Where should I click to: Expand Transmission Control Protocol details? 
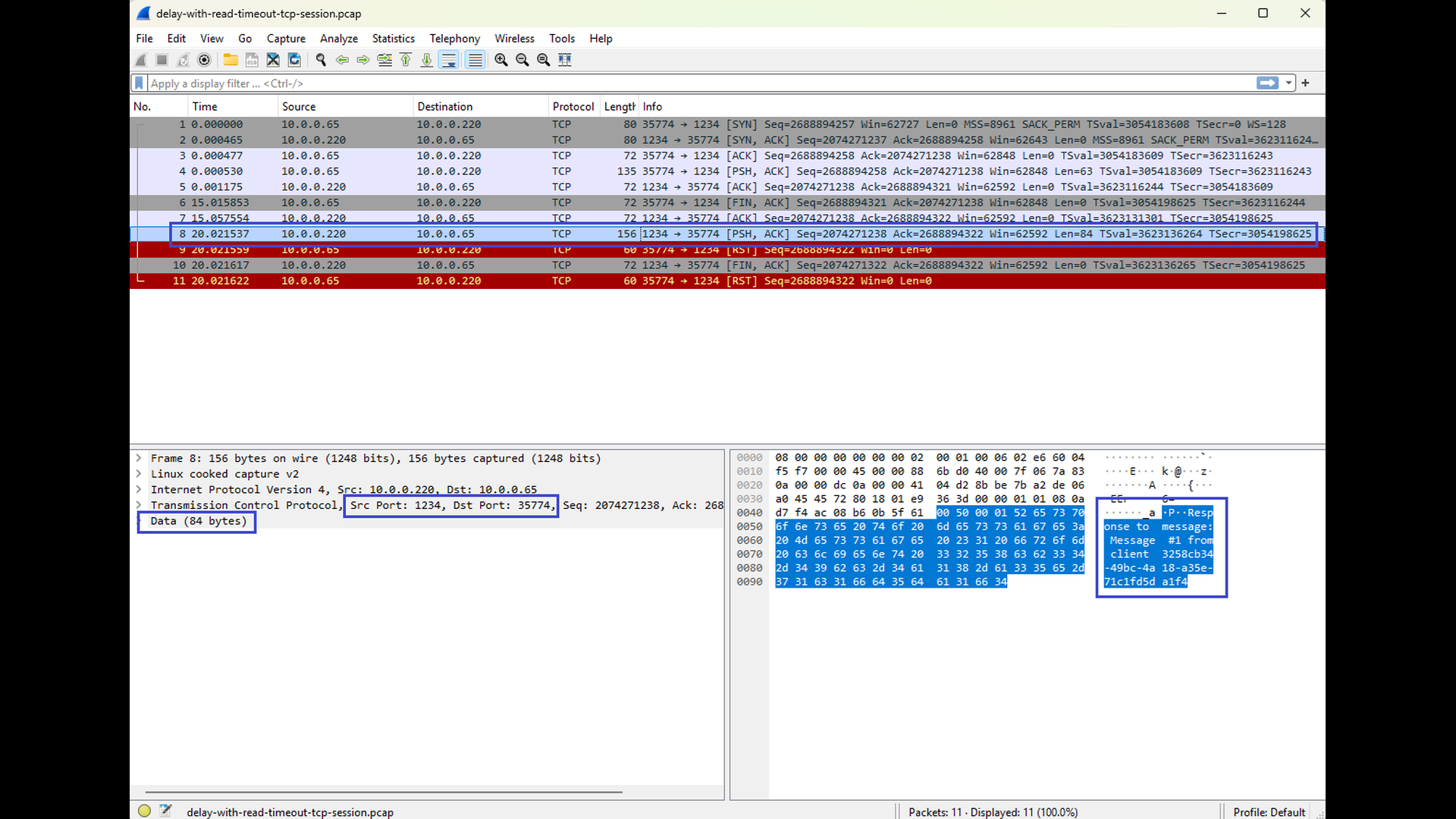pos(139,505)
